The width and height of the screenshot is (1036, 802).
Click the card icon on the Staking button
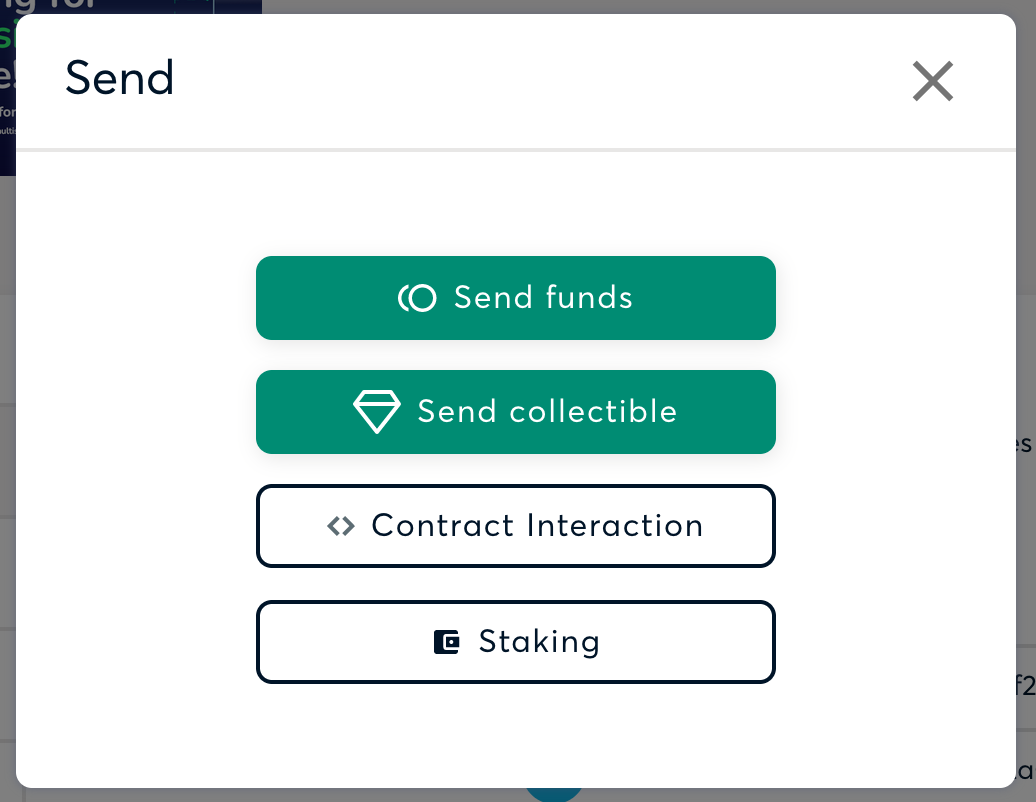tap(447, 642)
